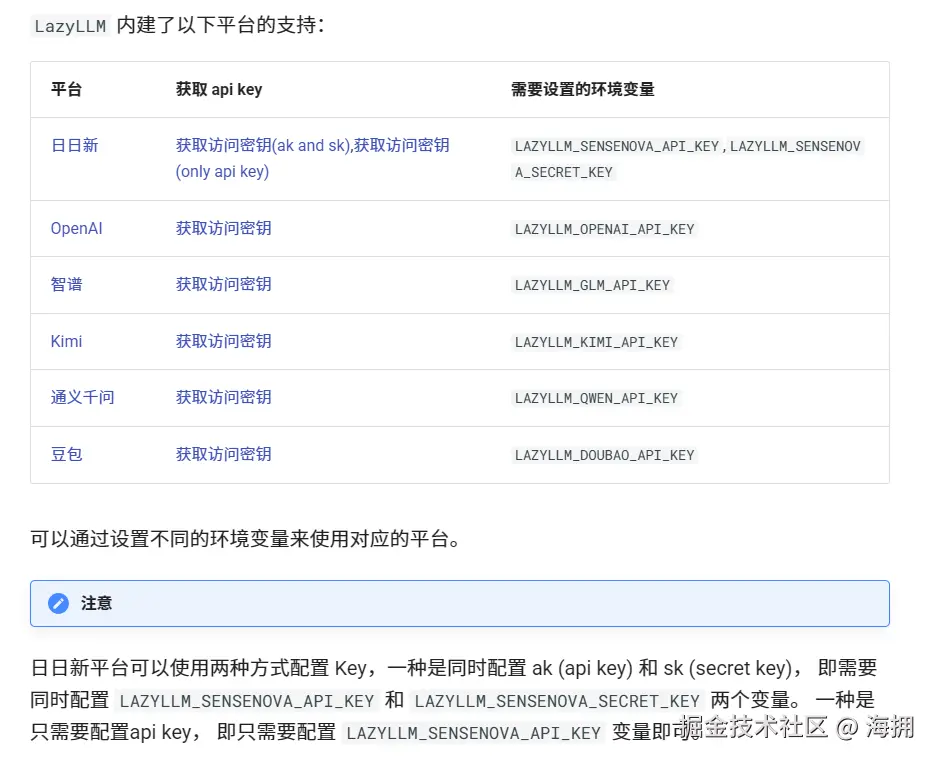Screen dimensions: 936x762
Task: Click 获取访问密钥 (only api key) link
Action: [312, 158]
